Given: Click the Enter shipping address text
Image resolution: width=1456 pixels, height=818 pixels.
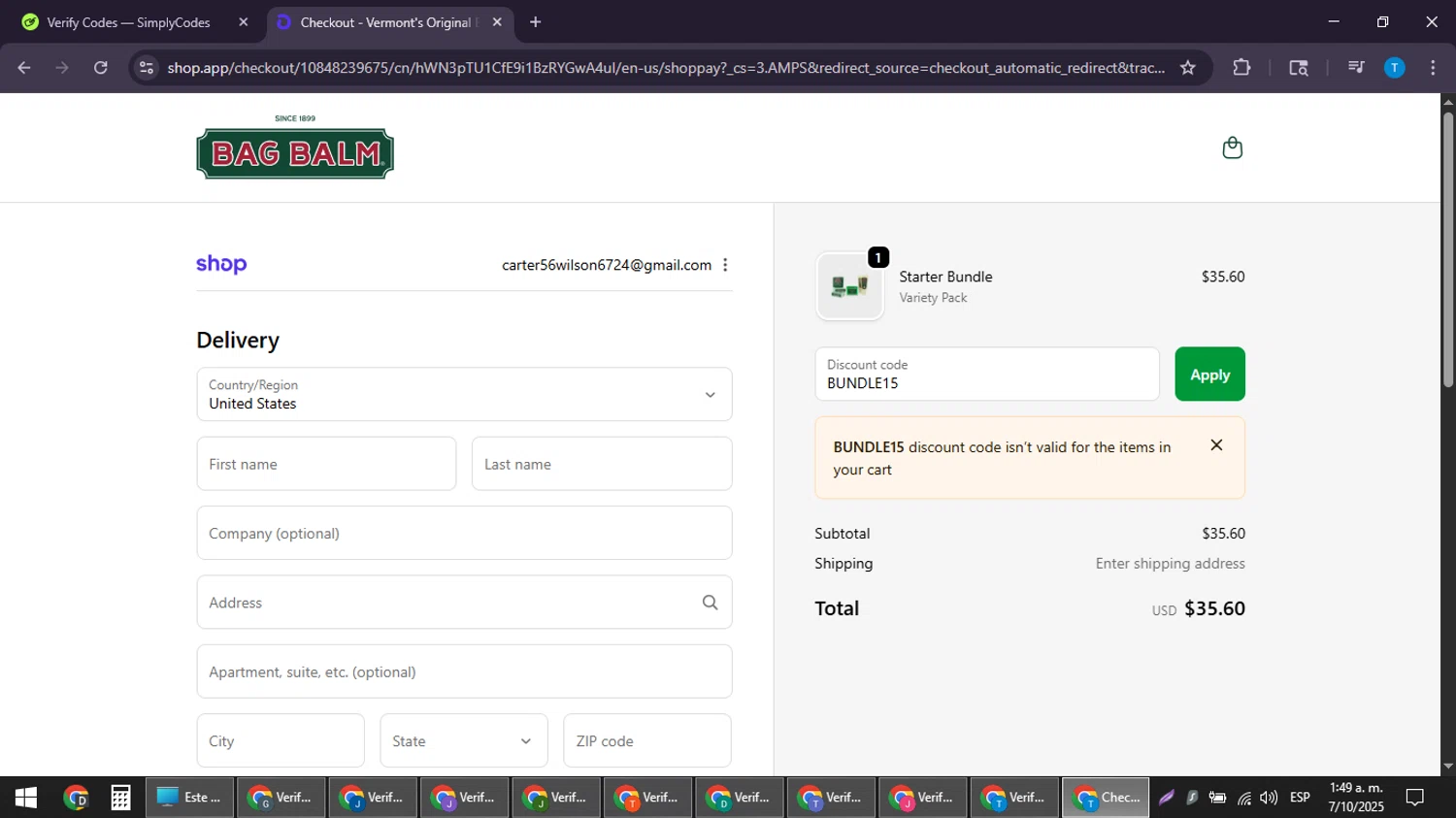Looking at the screenshot, I should [x=1170, y=564].
